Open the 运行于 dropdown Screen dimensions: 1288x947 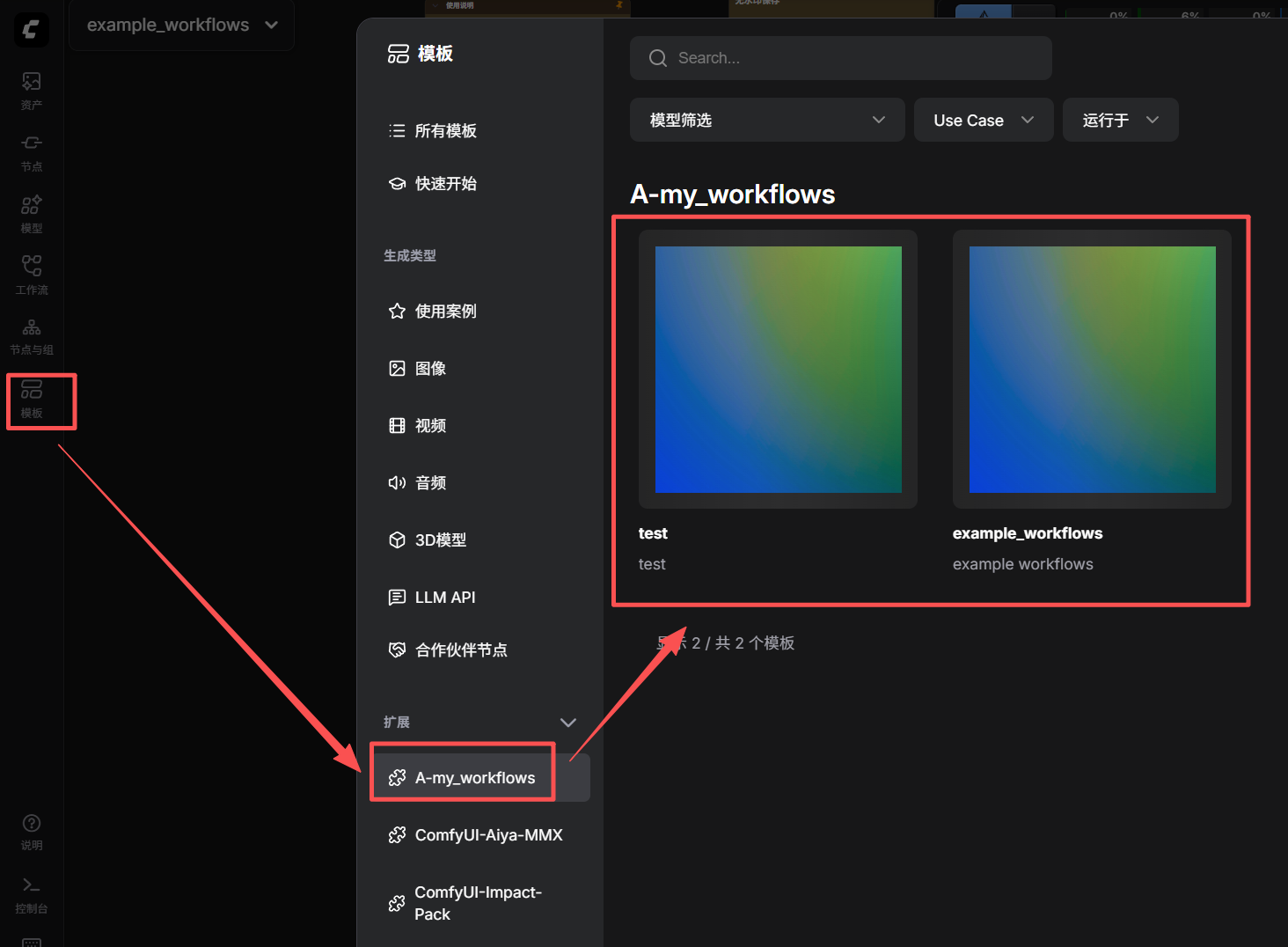tap(1120, 120)
